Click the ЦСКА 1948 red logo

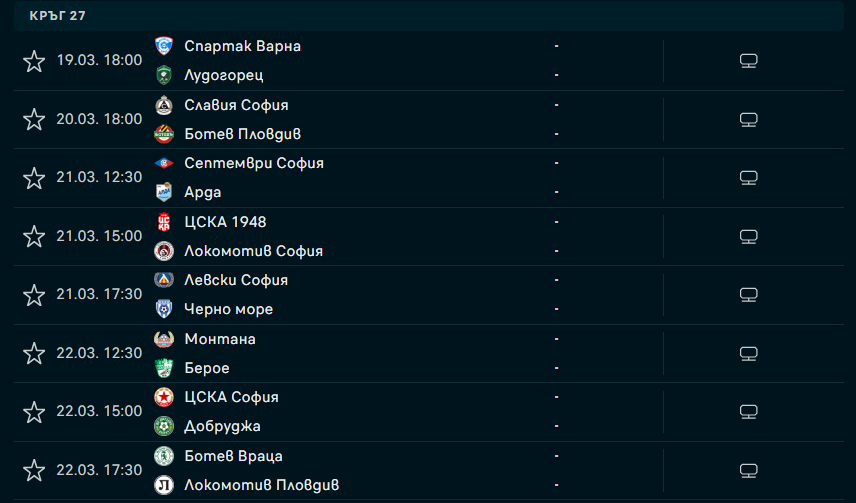click(164, 222)
